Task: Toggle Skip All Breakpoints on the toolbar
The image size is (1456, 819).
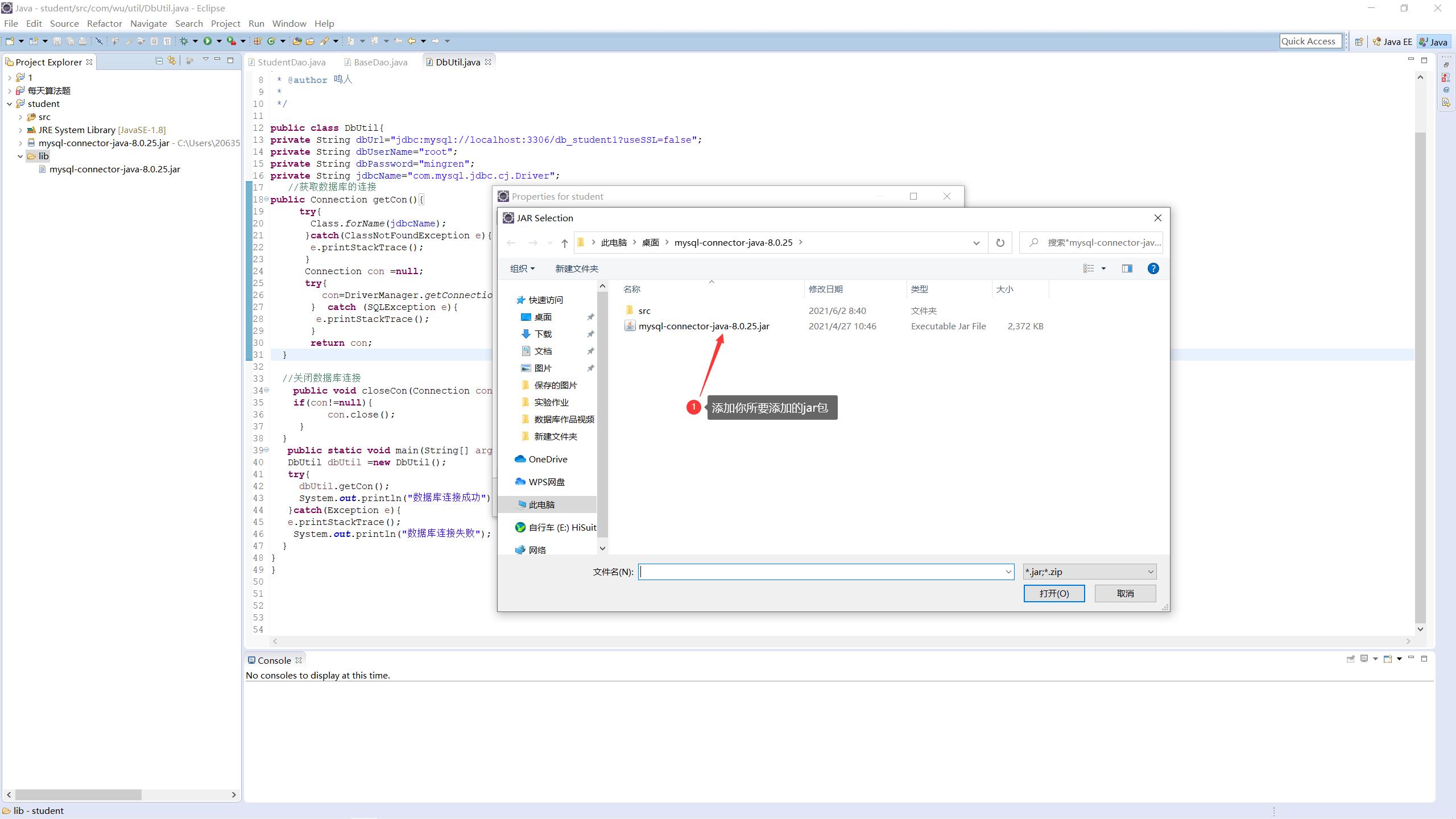Action: click(100, 41)
